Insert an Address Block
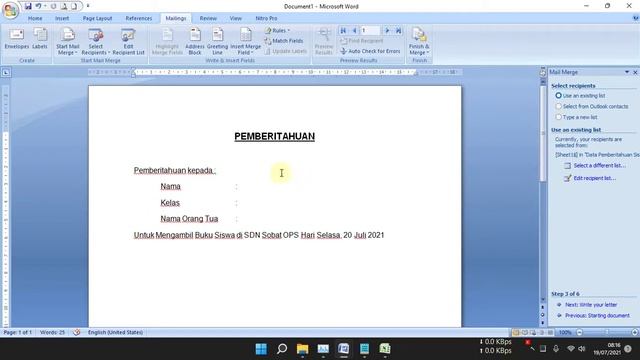This screenshot has height=360, width=640. pyautogui.click(x=195, y=42)
